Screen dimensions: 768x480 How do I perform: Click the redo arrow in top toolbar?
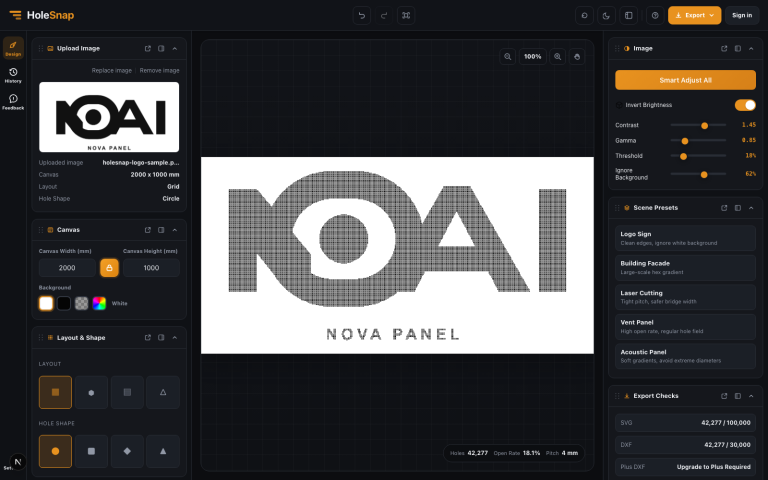click(384, 15)
